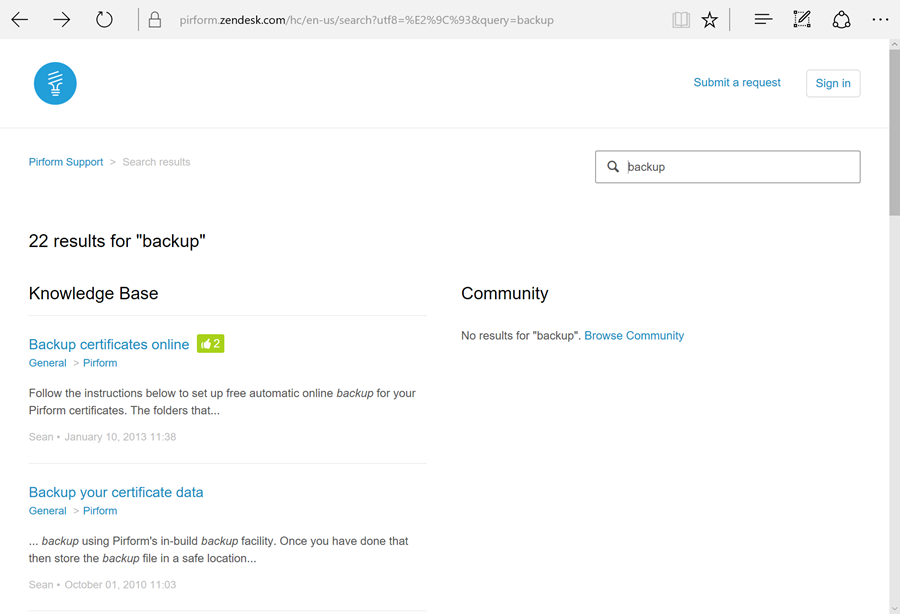Click into the backup search field
Viewport: 900px width, 614px height.
(x=740, y=167)
